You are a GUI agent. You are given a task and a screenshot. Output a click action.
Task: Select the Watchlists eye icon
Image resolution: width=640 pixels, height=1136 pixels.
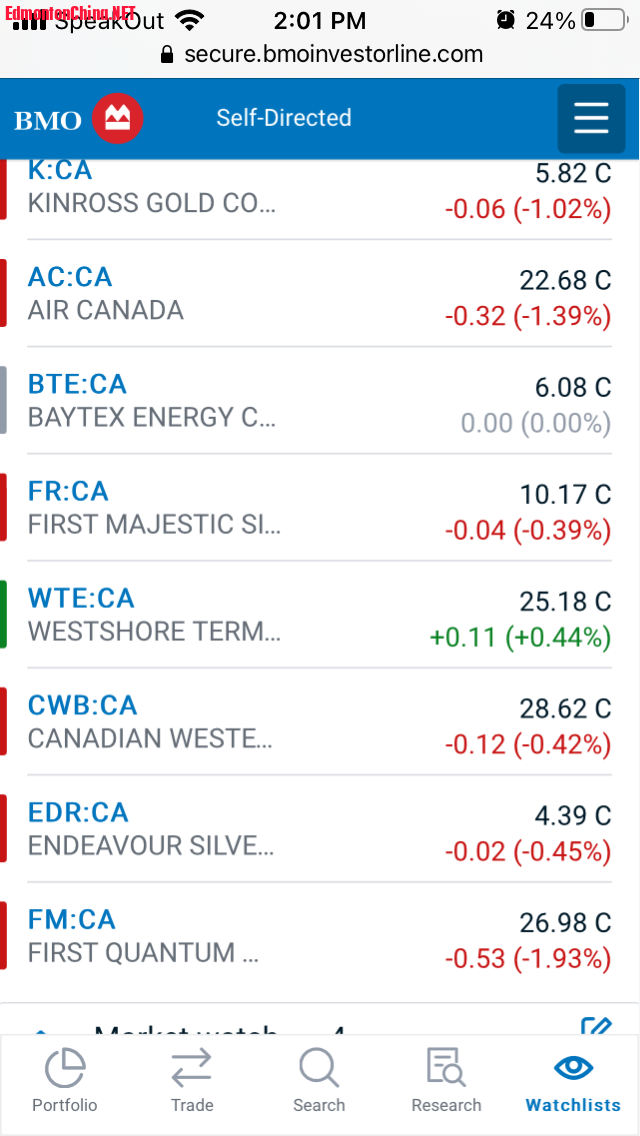click(573, 1068)
